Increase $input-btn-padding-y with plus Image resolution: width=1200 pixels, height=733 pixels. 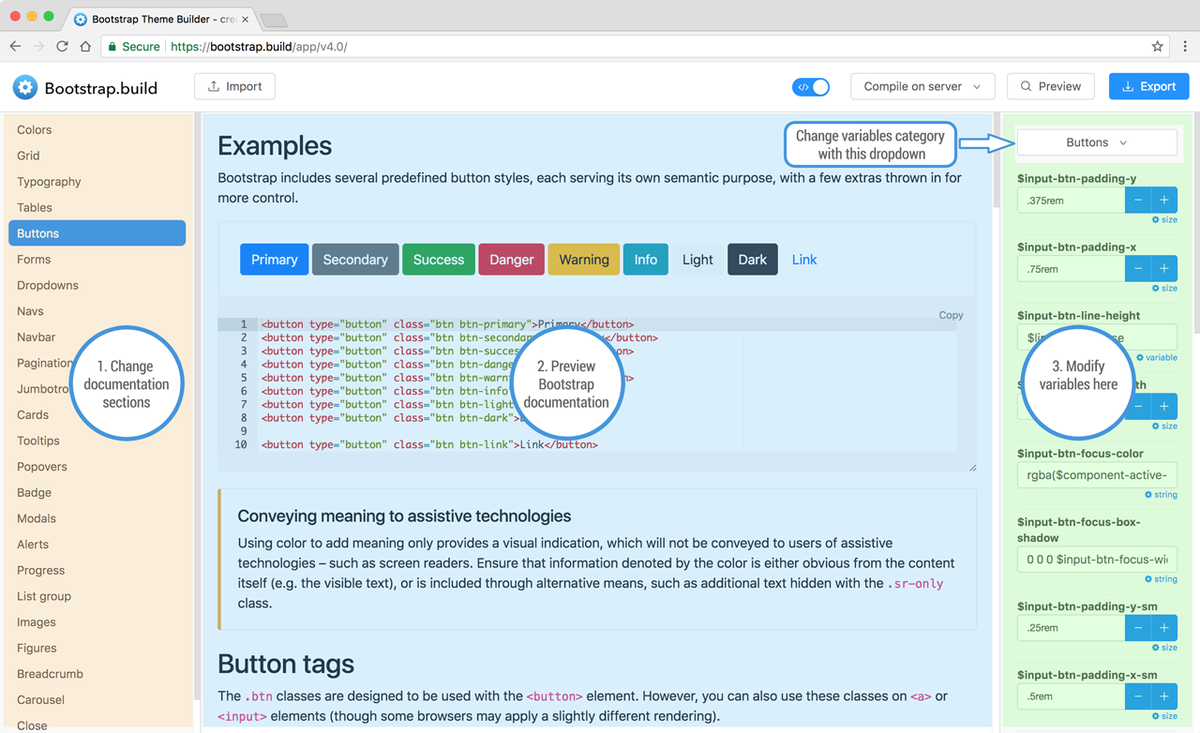click(1164, 200)
